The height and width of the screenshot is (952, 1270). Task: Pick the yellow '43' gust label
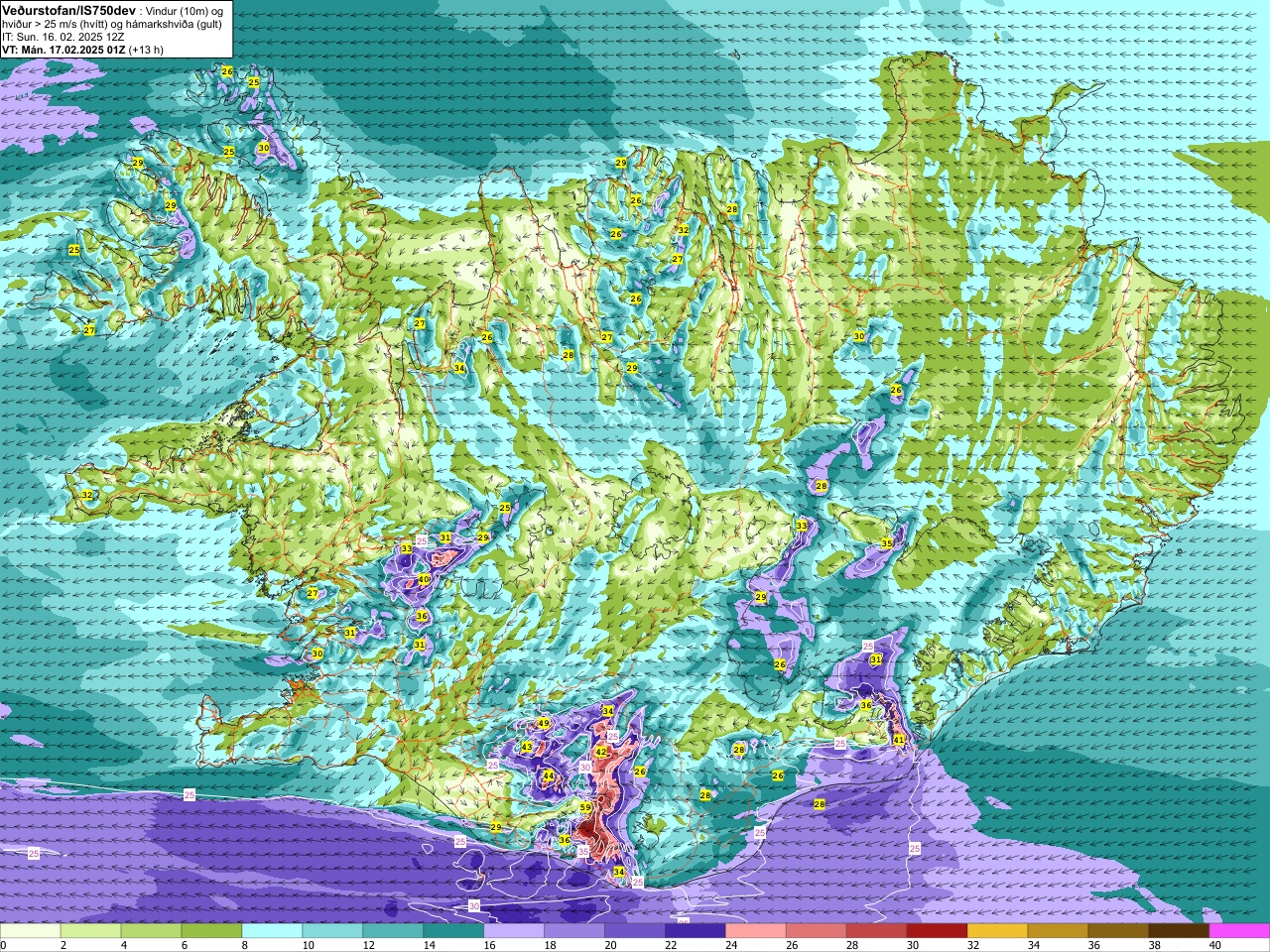[527, 747]
